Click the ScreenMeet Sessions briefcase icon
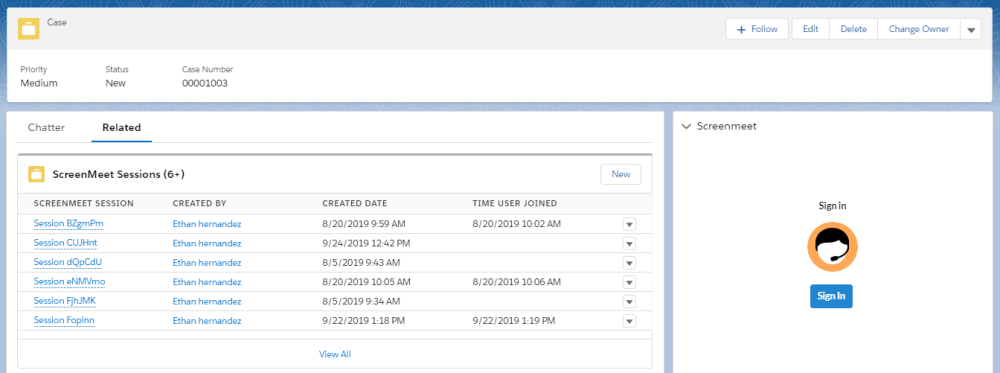The width and height of the screenshot is (1000, 373). (x=36, y=174)
